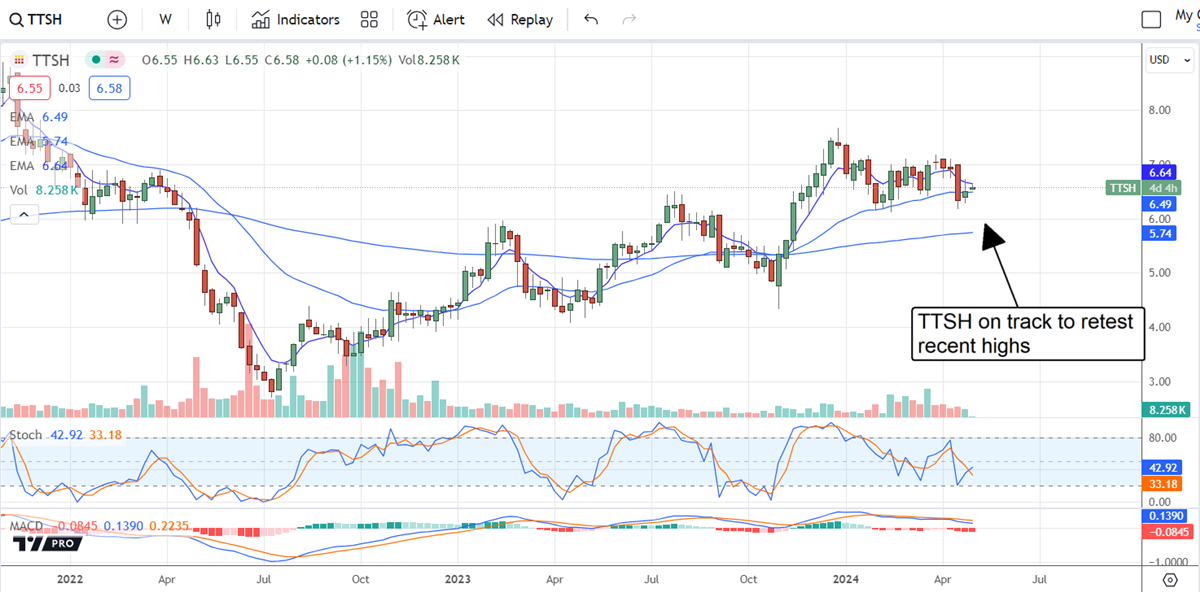
Task: Toggle the green market status dot
Action: [95, 60]
